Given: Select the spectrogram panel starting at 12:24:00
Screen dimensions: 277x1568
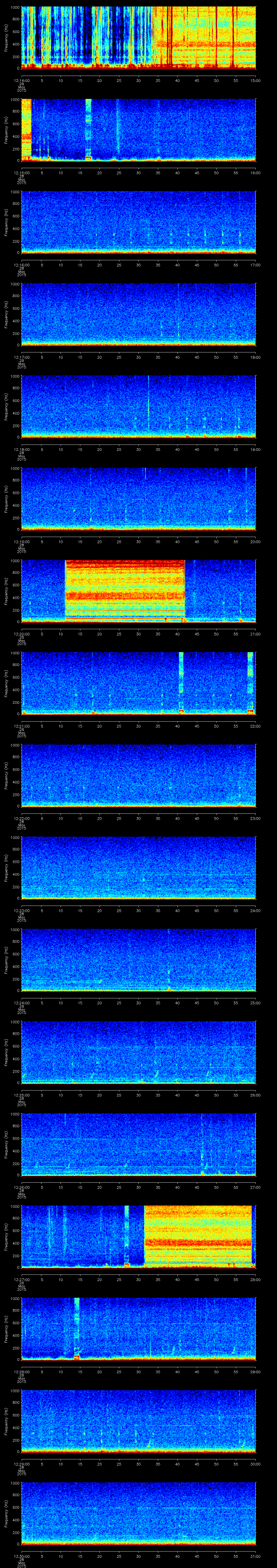Looking at the screenshot, I should click(x=139, y=960).
